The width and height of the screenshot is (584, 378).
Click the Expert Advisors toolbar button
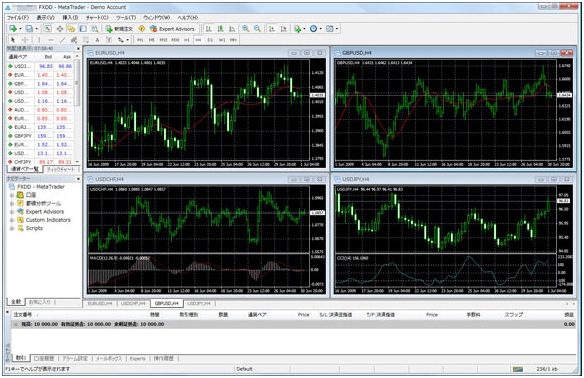point(172,29)
